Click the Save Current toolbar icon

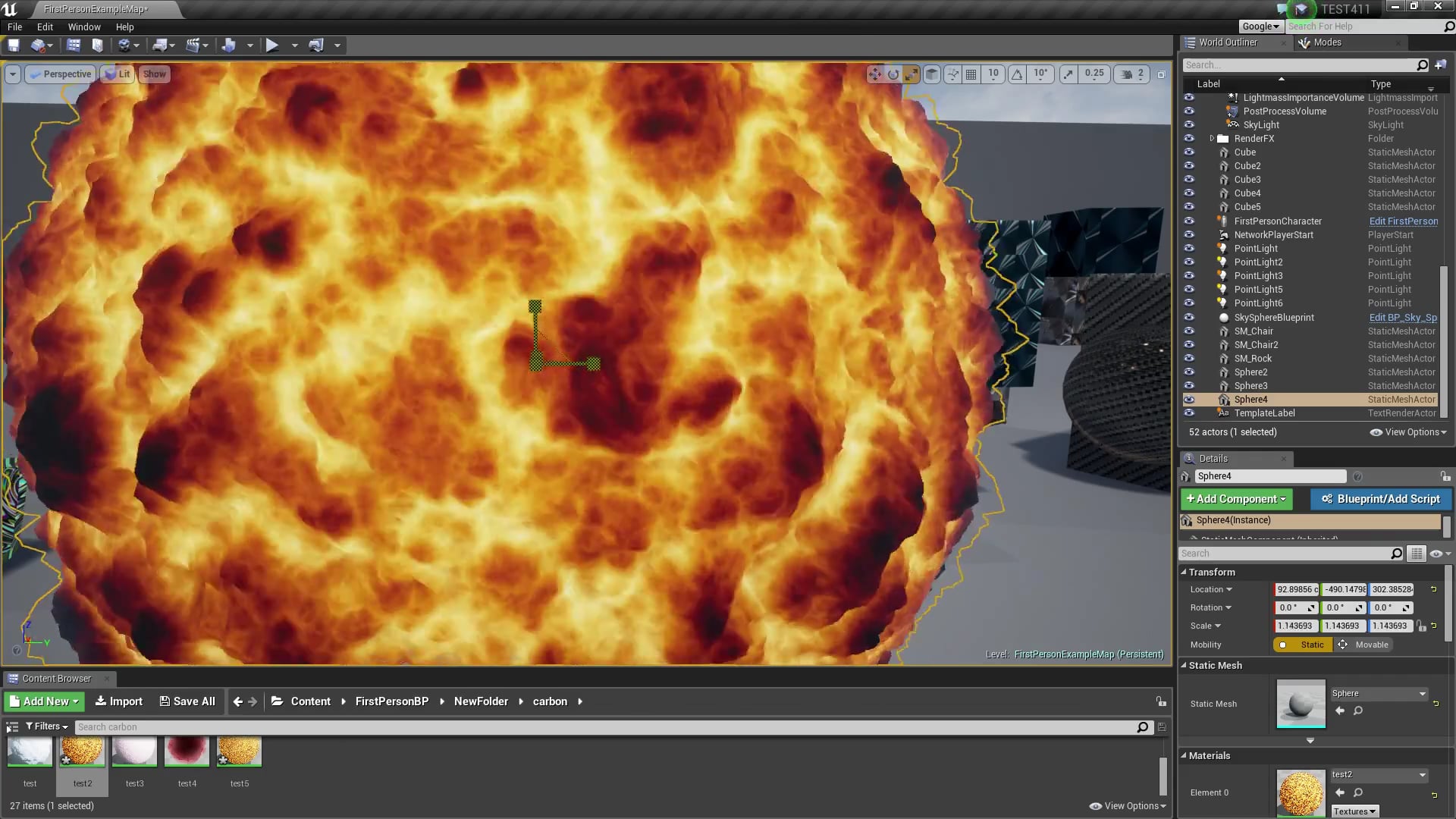click(x=14, y=45)
